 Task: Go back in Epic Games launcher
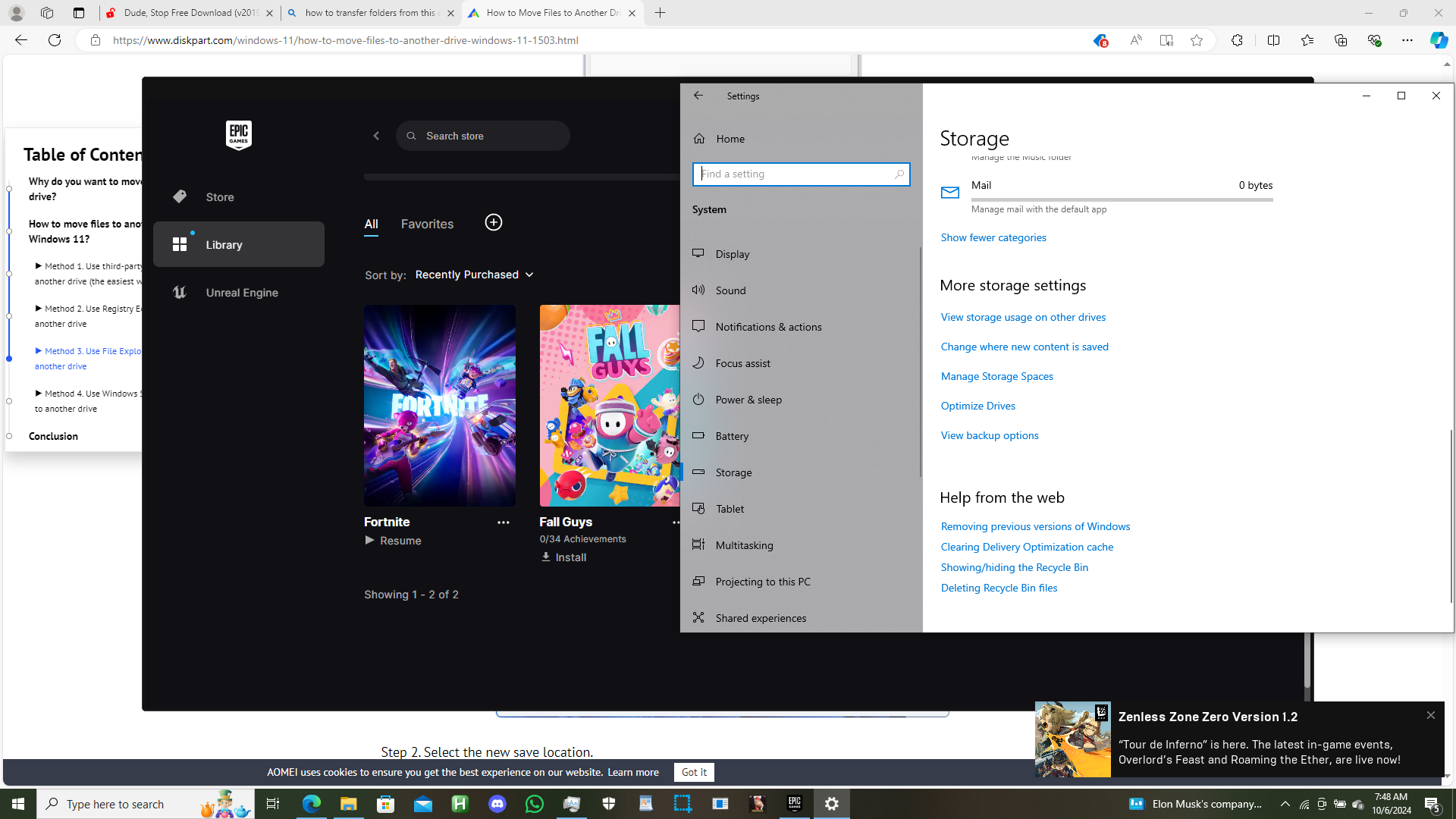click(x=376, y=136)
